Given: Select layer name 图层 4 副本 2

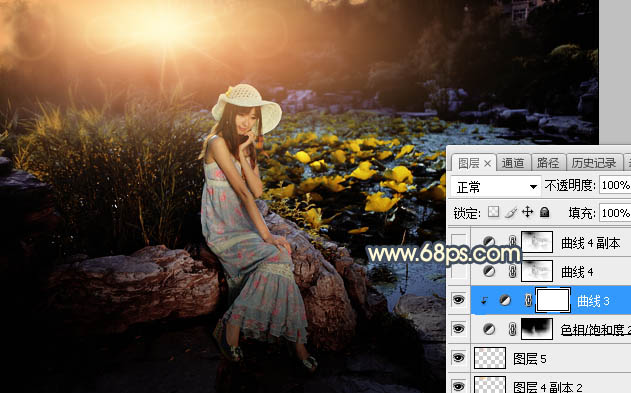Looking at the screenshot, I should click(548, 387).
